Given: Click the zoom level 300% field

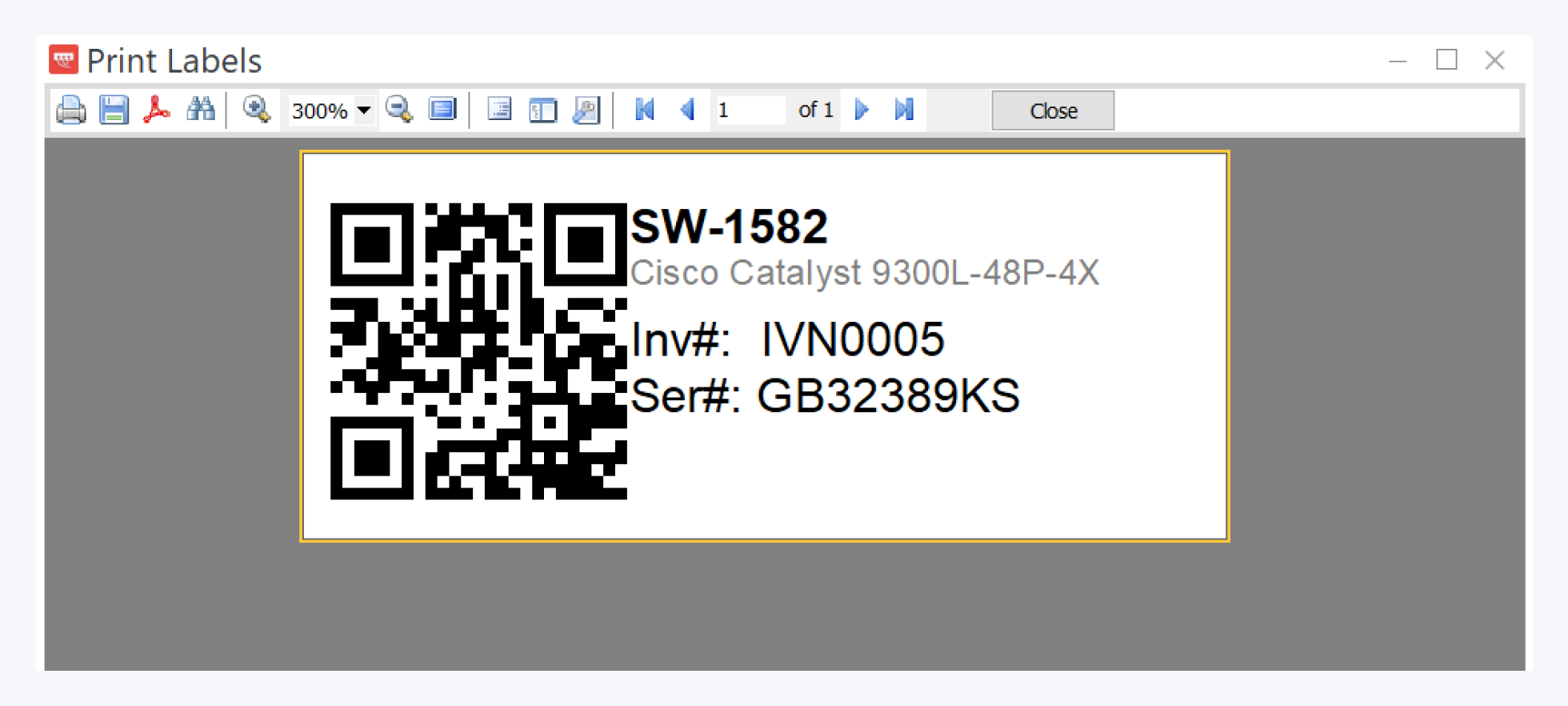Looking at the screenshot, I should pyautogui.click(x=320, y=110).
